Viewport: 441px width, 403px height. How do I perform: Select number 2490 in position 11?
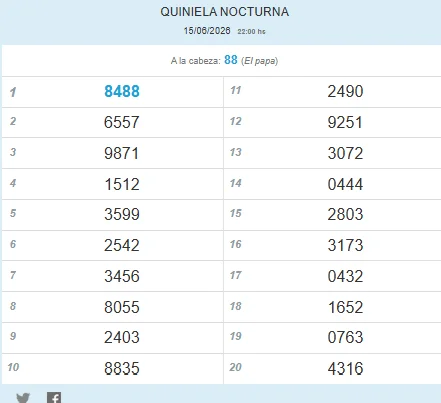pos(345,91)
